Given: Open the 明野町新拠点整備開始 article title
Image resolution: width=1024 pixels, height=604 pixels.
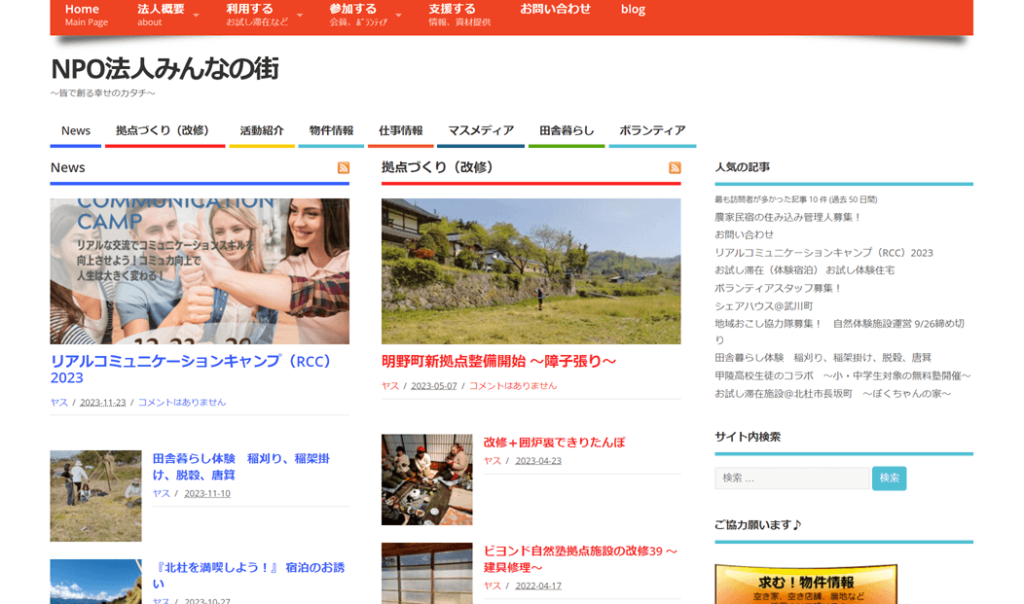Looking at the screenshot, I should pyautogui.click(x=499, y=361).
